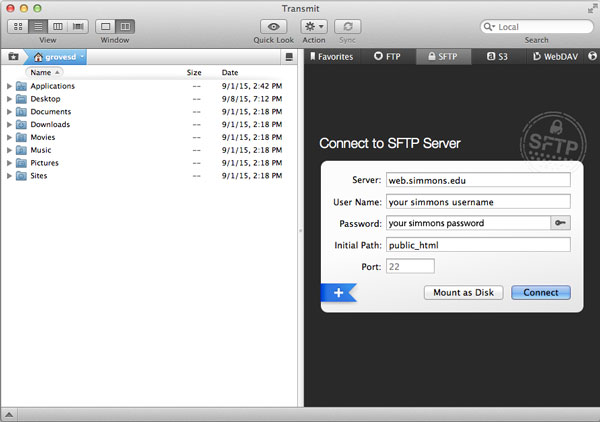The width and height of the screenshot is (600, 422).
Task: Click the password key icon
Action: (x=561, y=223)
